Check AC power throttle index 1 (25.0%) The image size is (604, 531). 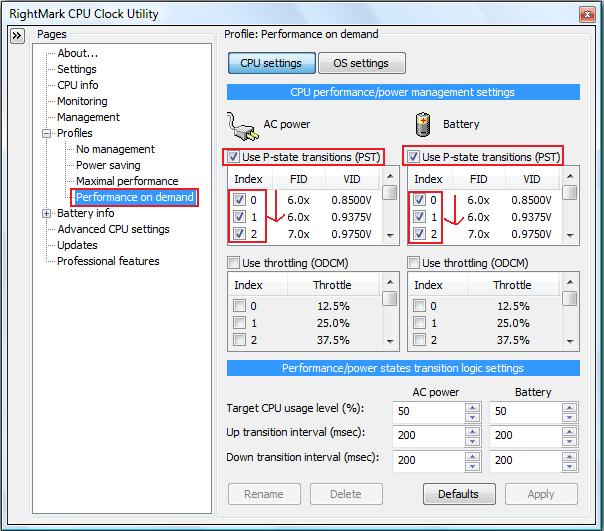click(239, 323)
